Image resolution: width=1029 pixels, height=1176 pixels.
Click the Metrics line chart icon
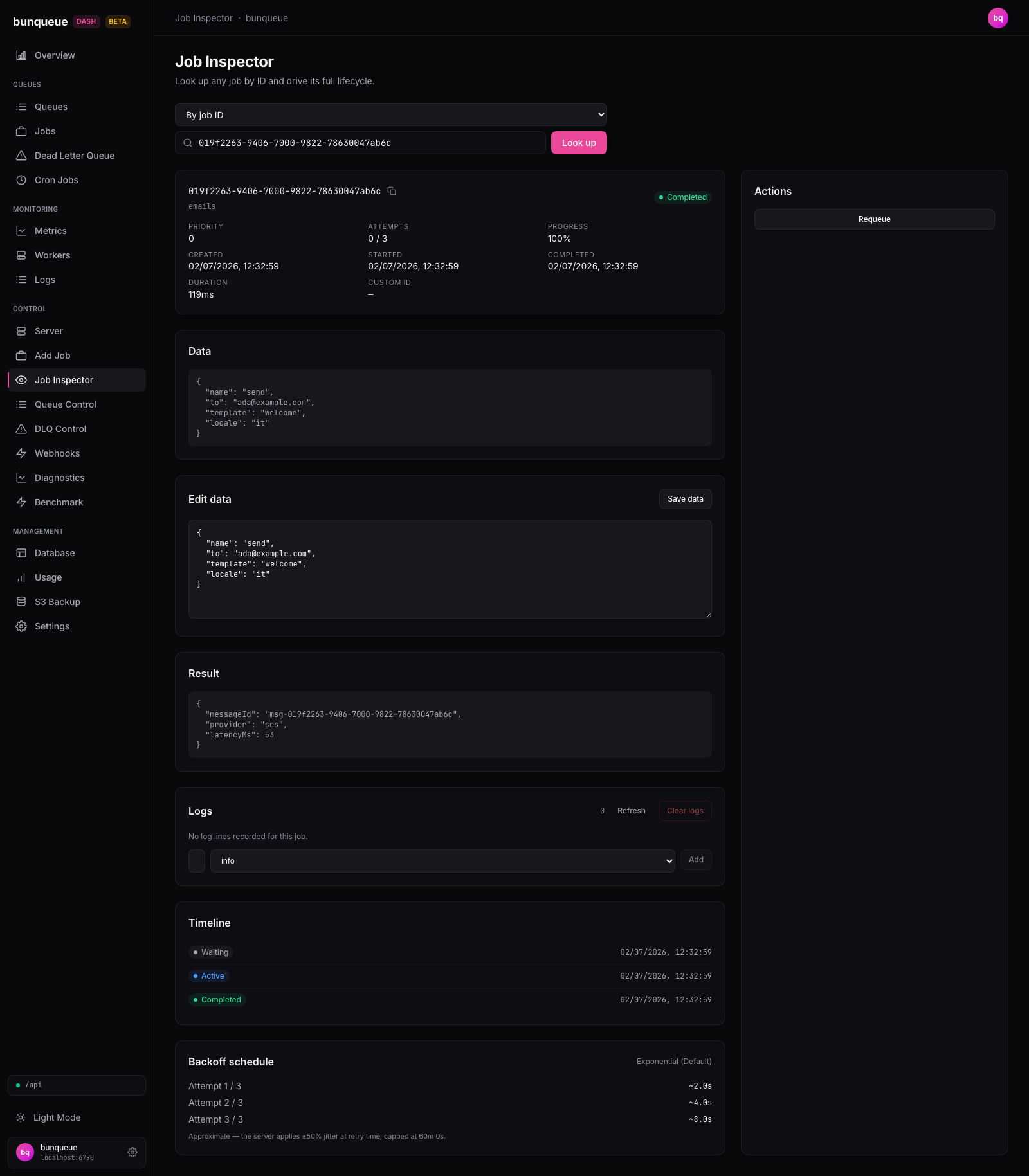pos(21,231)
